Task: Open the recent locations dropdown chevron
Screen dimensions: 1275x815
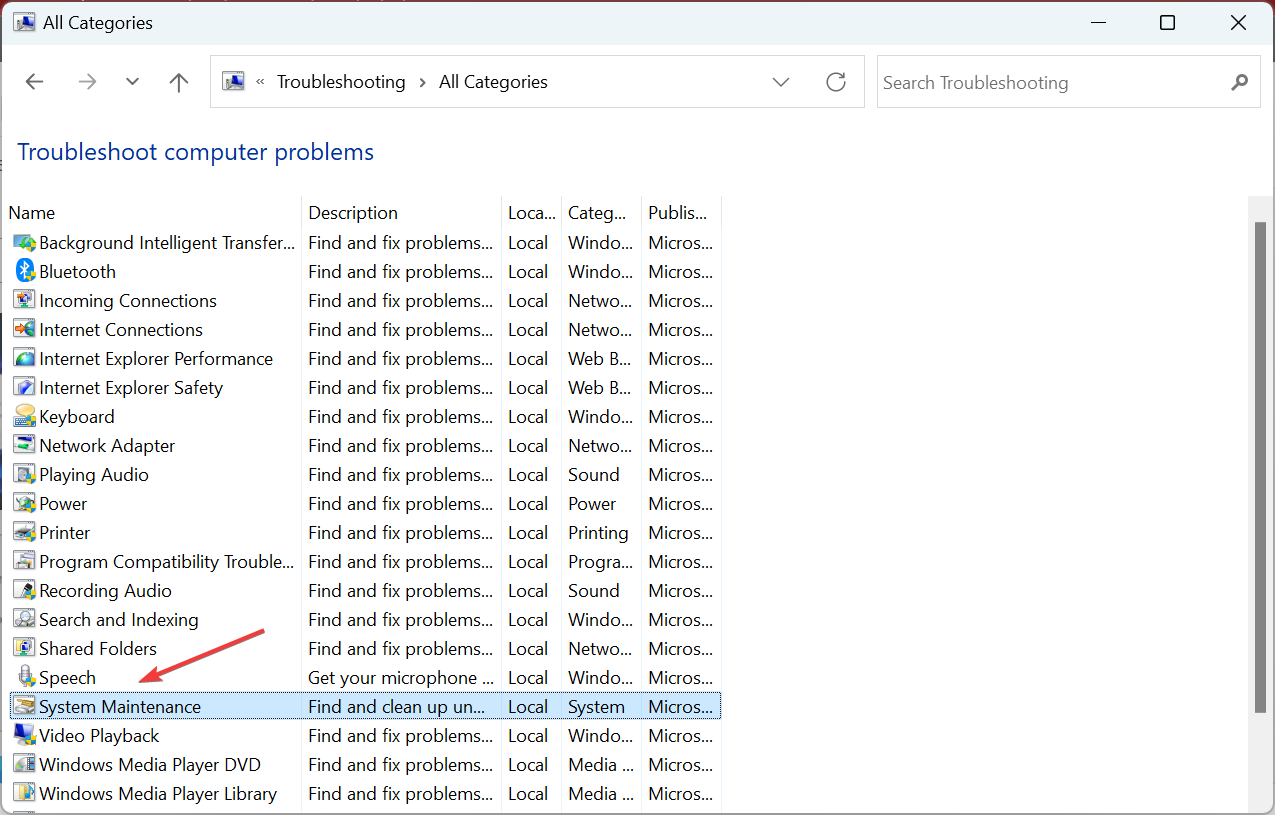Action: tap(132, 82)
